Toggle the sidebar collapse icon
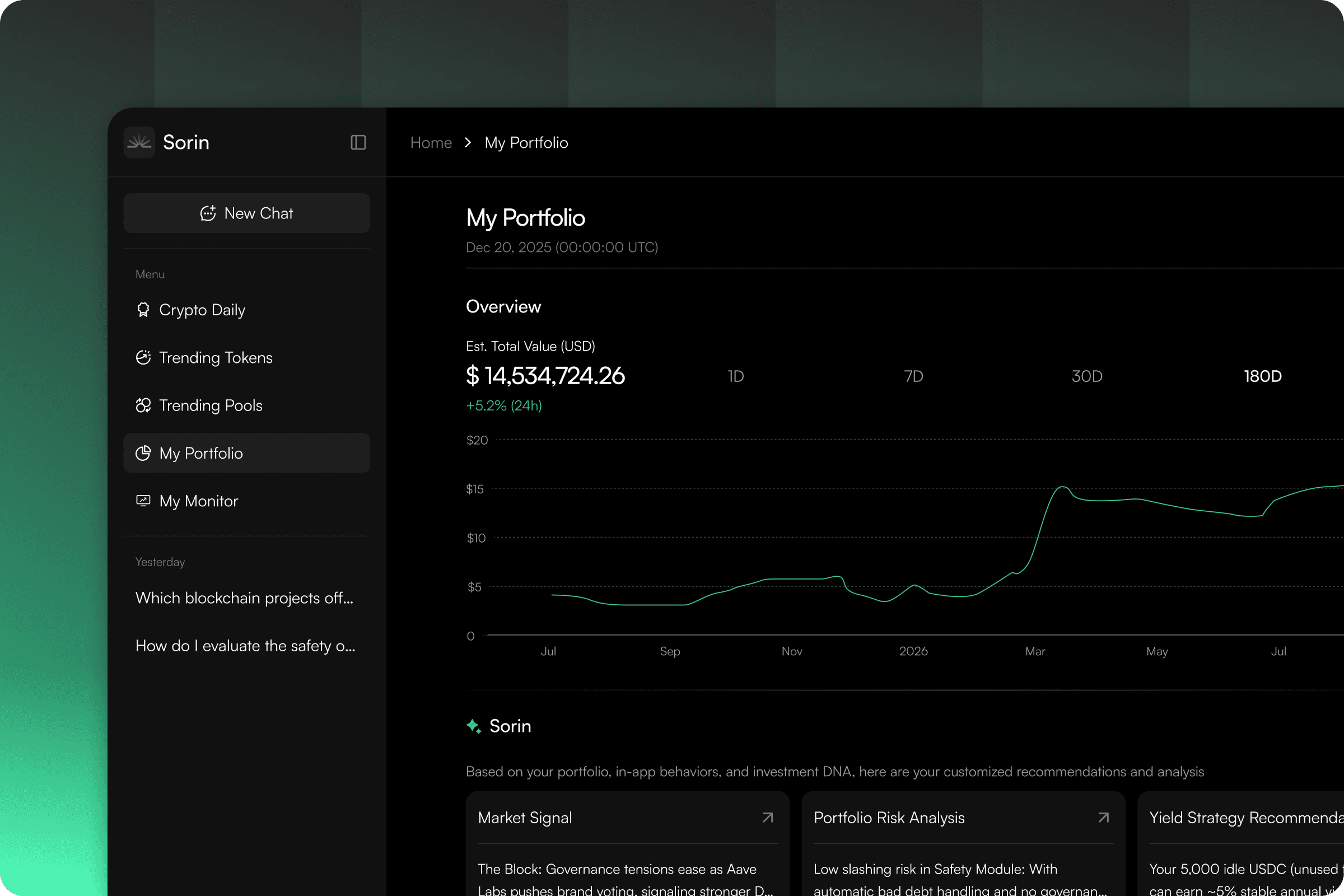 tap(358, 142)
